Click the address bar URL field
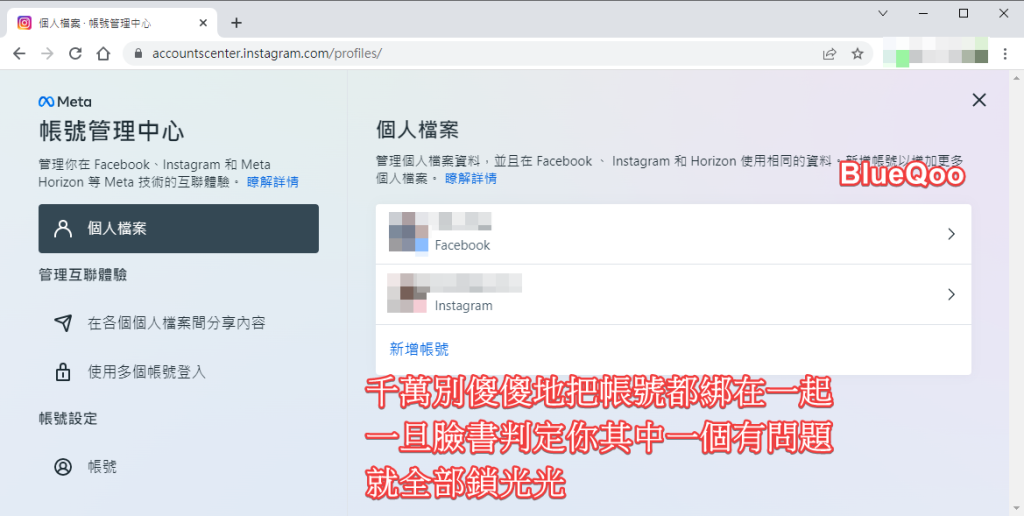Viewport: 1024px width, 516px height. coord(450,54)
